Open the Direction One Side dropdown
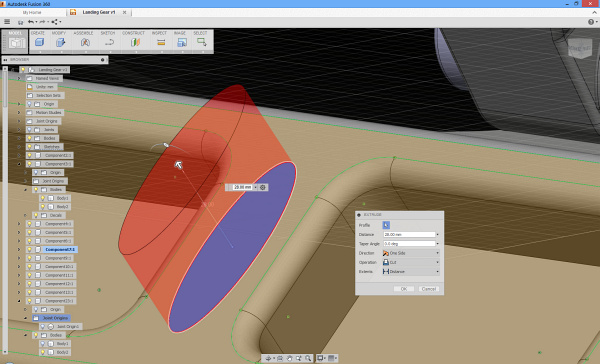The image size is (600, 364). coord(411,253)
